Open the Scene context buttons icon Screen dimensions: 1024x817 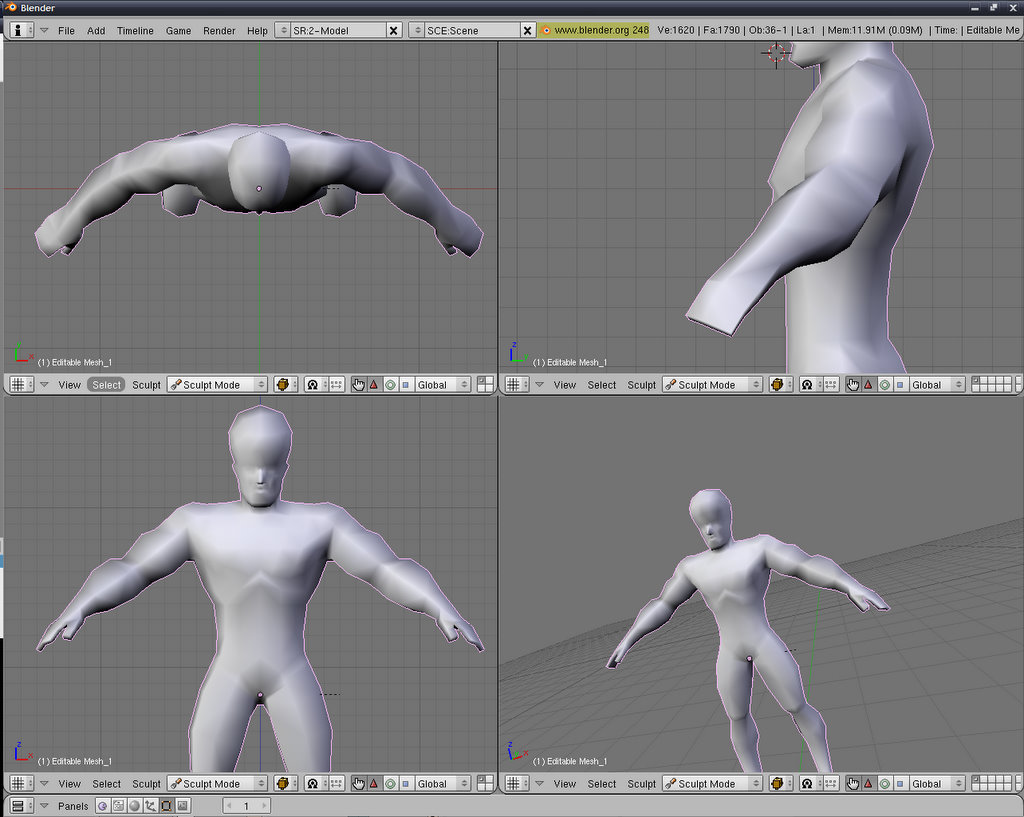182,805
